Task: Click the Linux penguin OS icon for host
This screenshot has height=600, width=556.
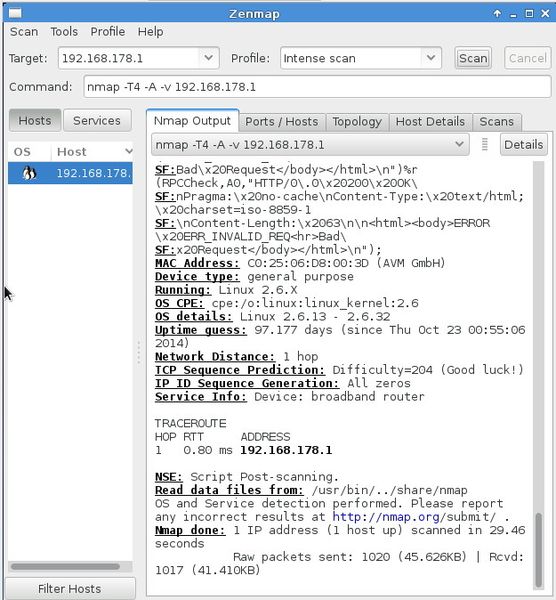Action: [x=29, y=173]
